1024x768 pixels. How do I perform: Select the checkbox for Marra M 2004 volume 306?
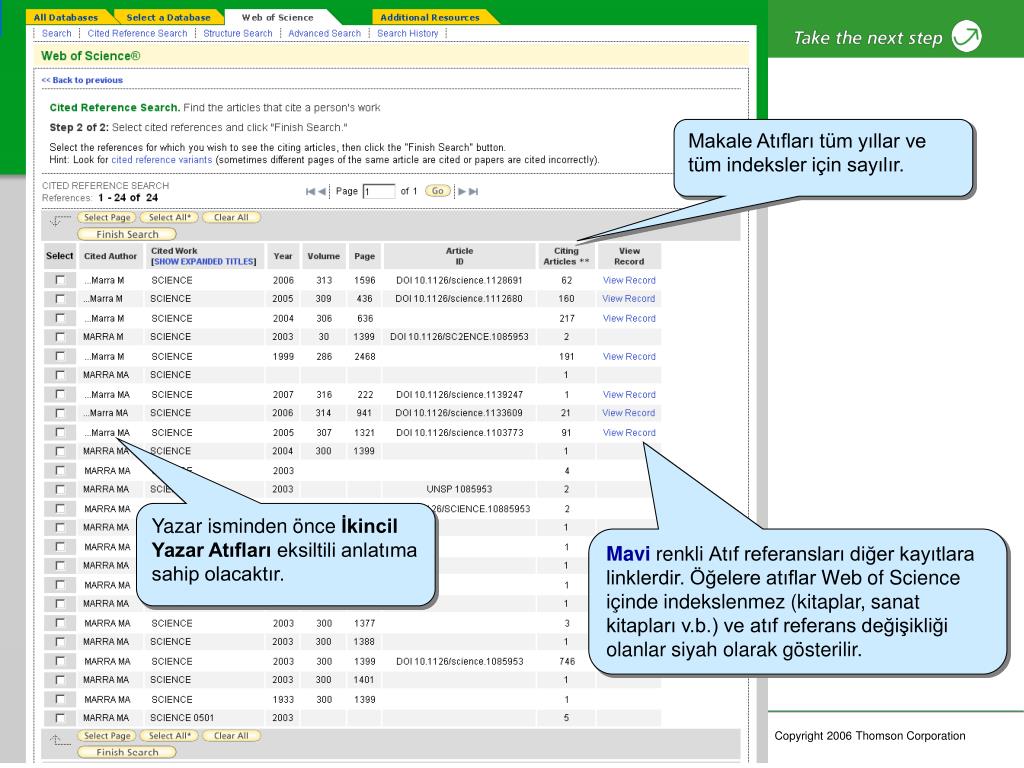(x=60, y=318)
